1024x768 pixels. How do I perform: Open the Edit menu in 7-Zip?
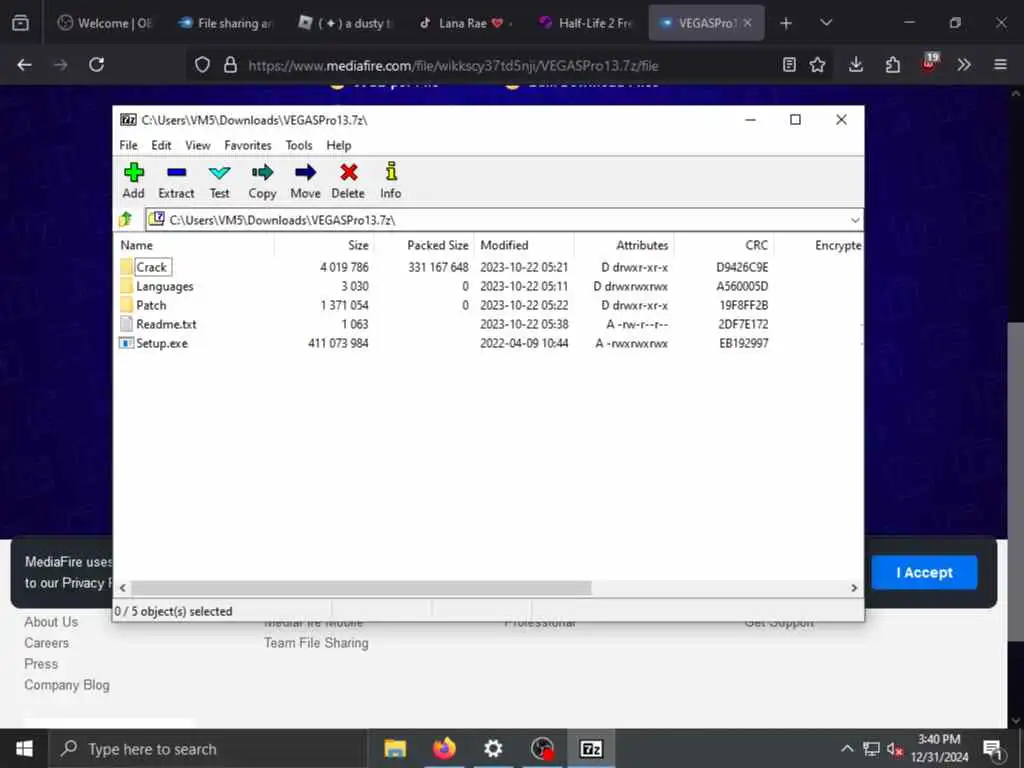[x=161, y=145]
